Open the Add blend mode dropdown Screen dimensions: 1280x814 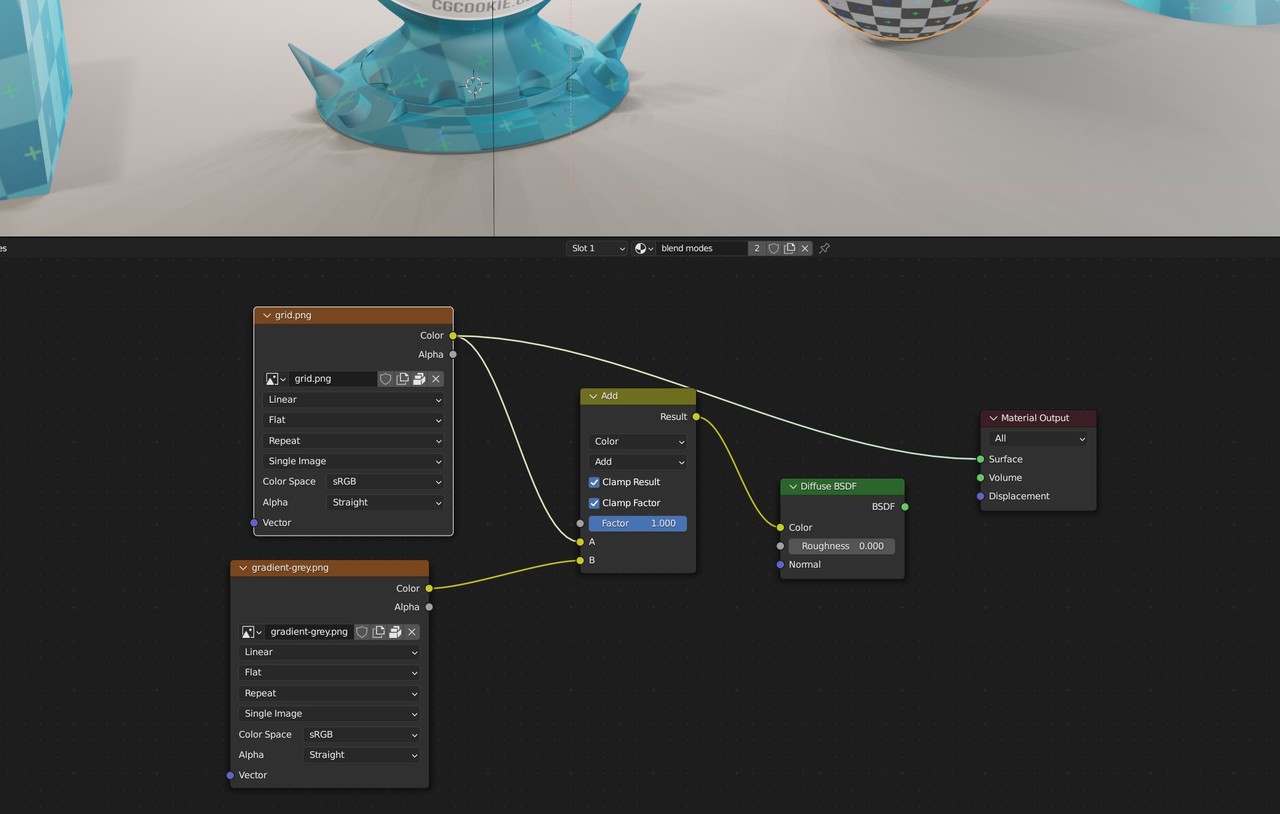638,462
